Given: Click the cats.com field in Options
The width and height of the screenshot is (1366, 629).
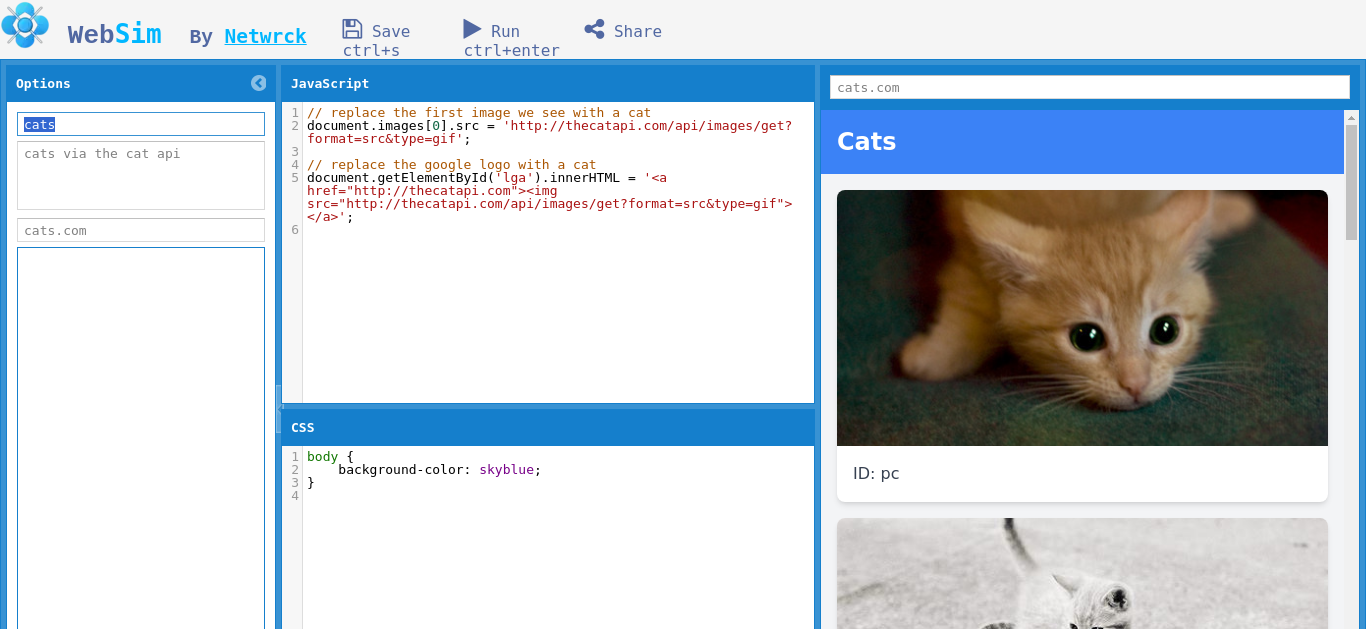Looking at the screenshot, I should pyautogui.click(x=141, y=230).
